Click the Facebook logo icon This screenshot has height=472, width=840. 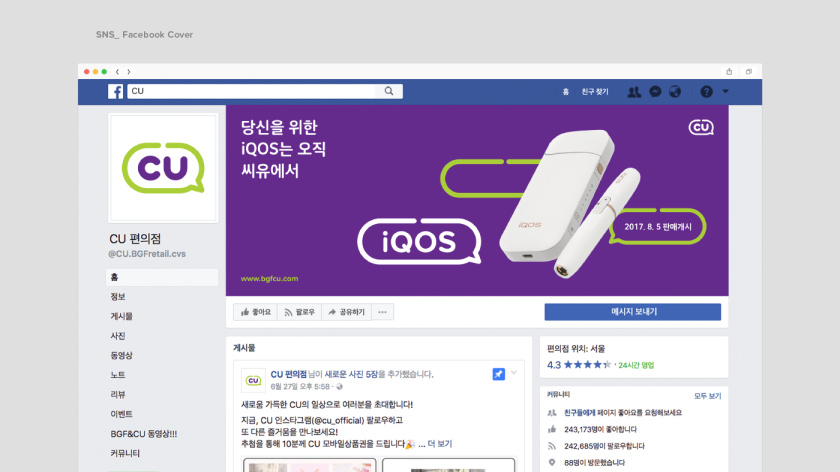pyautogui.click(x=115, y=92)
